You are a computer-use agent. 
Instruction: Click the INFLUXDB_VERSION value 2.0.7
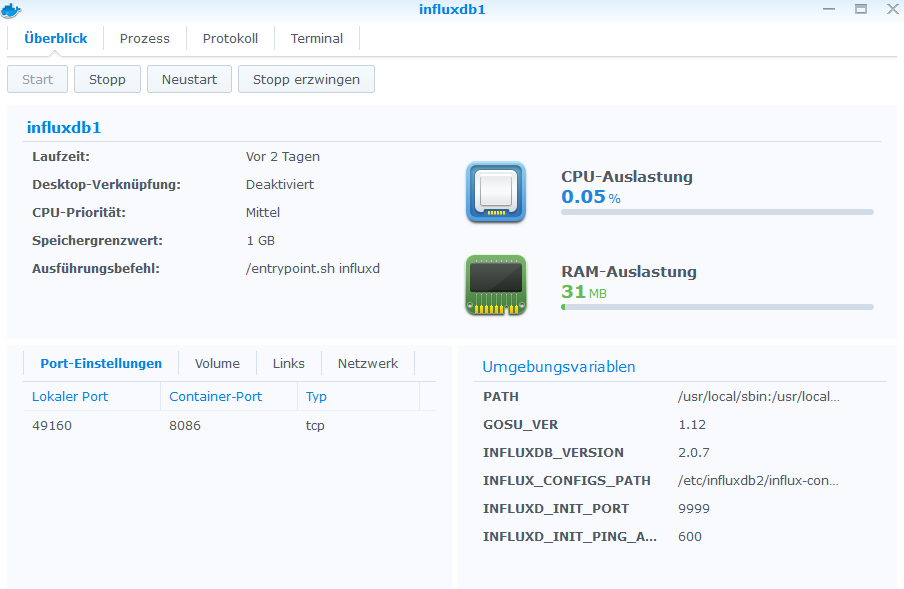point(694,452)
